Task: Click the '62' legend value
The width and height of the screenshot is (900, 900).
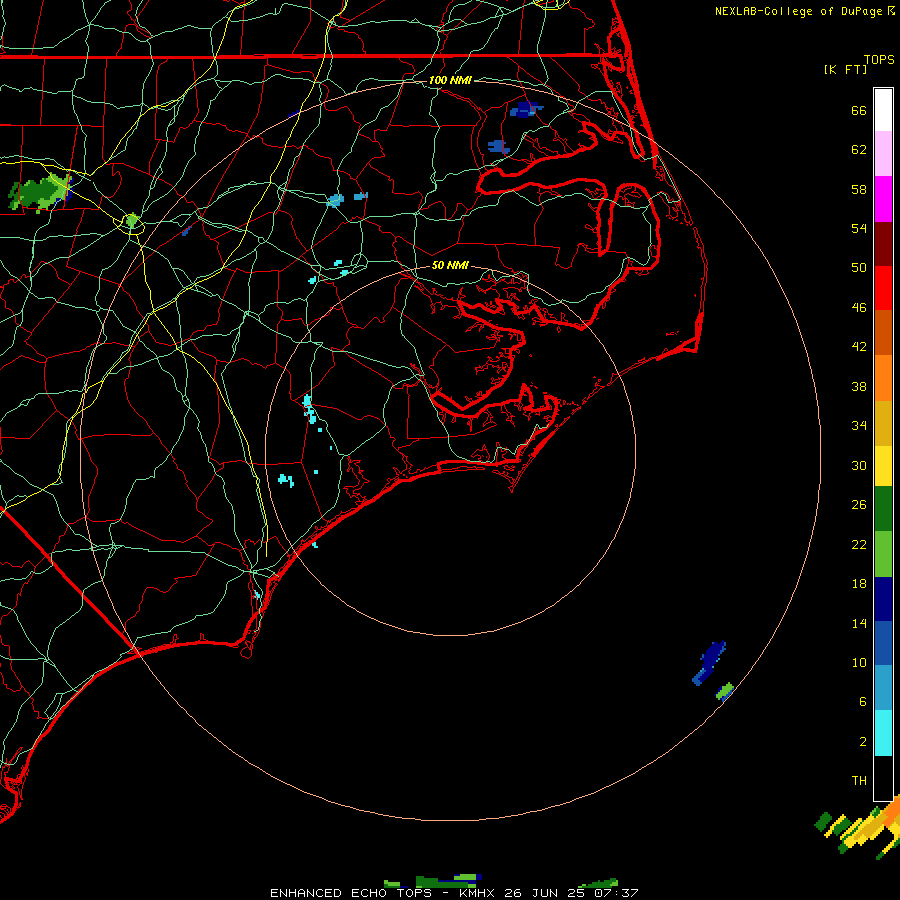Action: click(859, 150)
